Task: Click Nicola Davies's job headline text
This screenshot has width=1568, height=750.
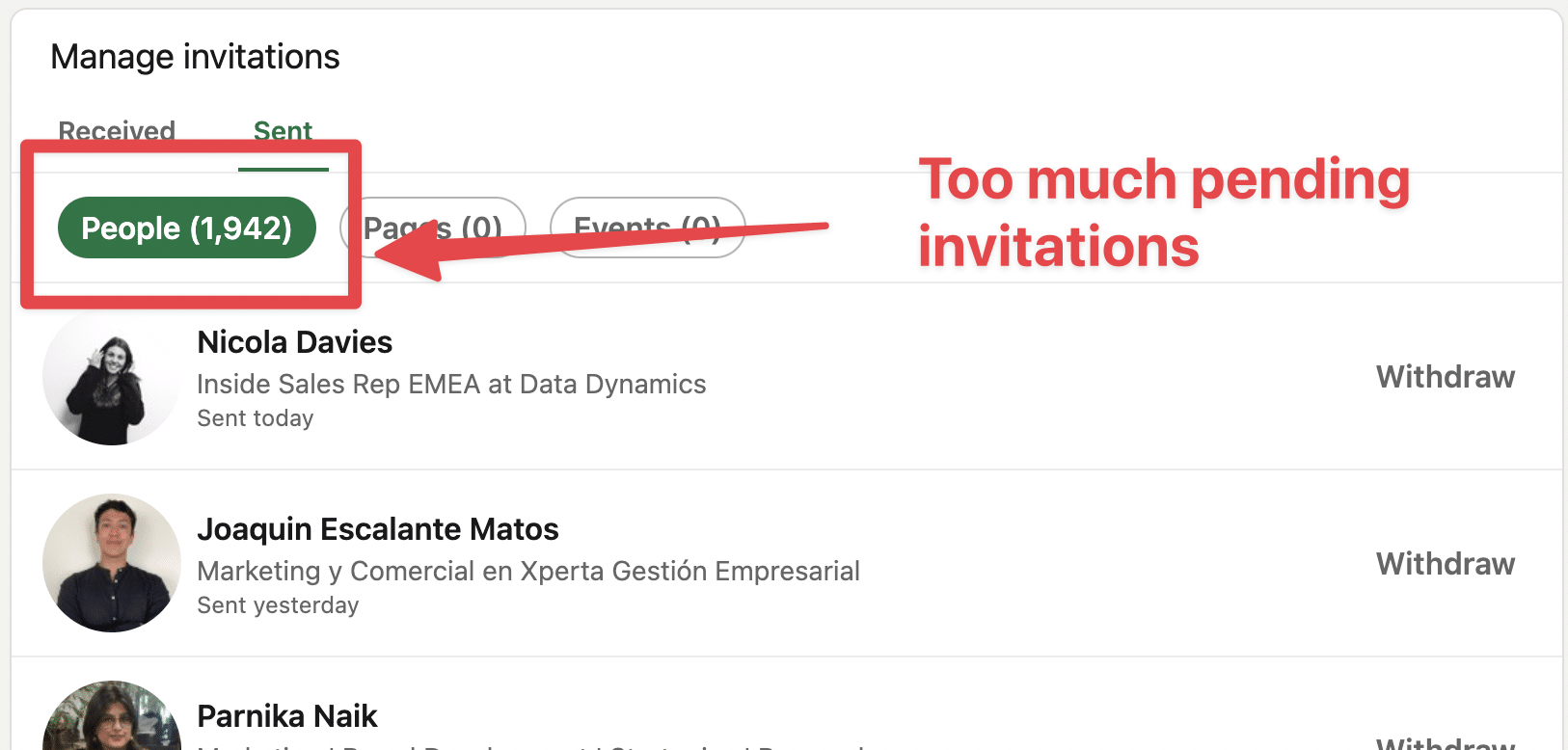Action: pyautogui.click(x=451, y=384)
